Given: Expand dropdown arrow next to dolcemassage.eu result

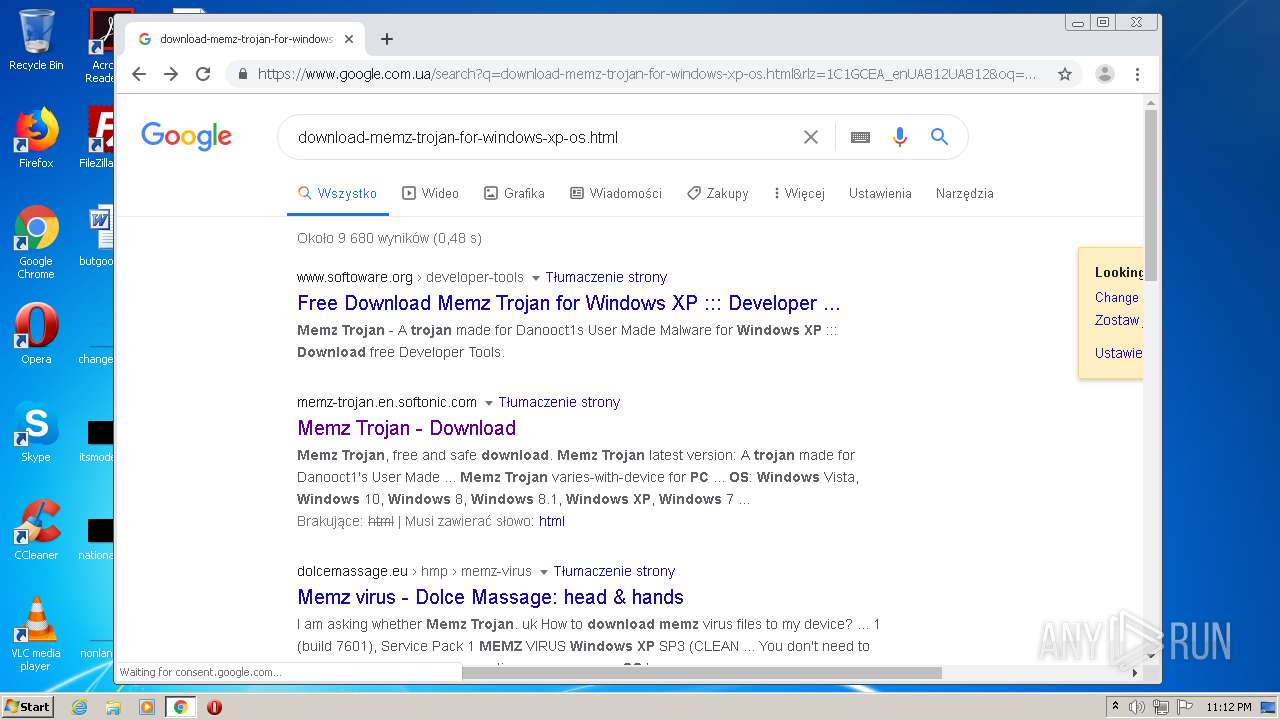Looking at the screenshot, I should click(544, 572).
